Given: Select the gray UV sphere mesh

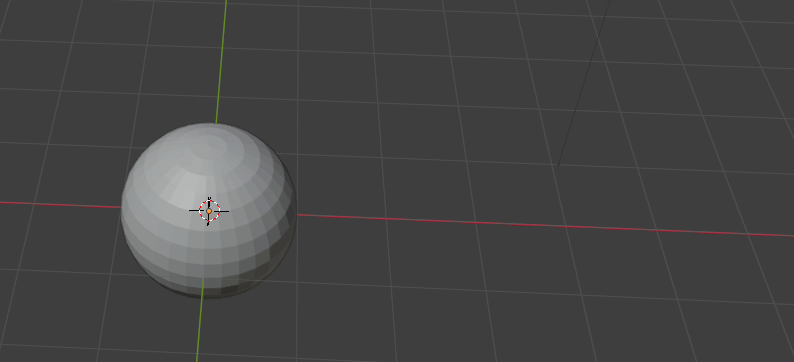Looking at the screenshot, I should [x=208, y=210].
